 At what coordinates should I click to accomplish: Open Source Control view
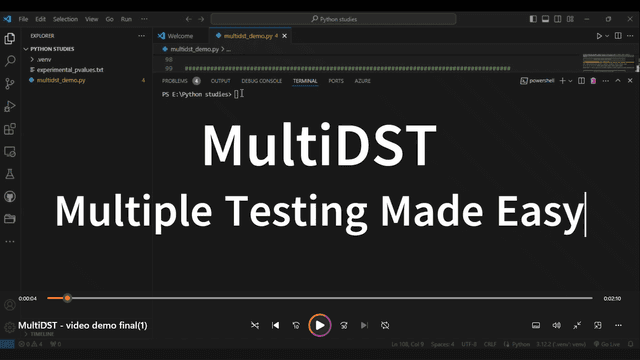(10, 84)
